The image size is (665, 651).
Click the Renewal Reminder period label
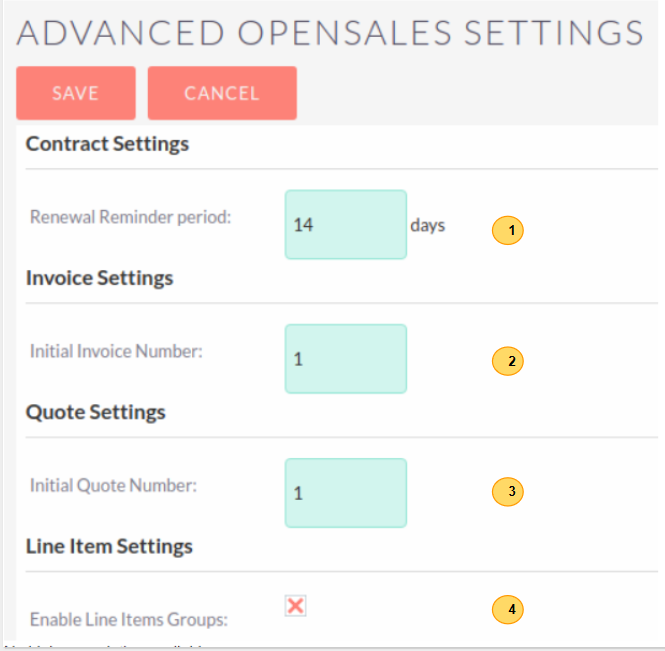coord(130,217)
